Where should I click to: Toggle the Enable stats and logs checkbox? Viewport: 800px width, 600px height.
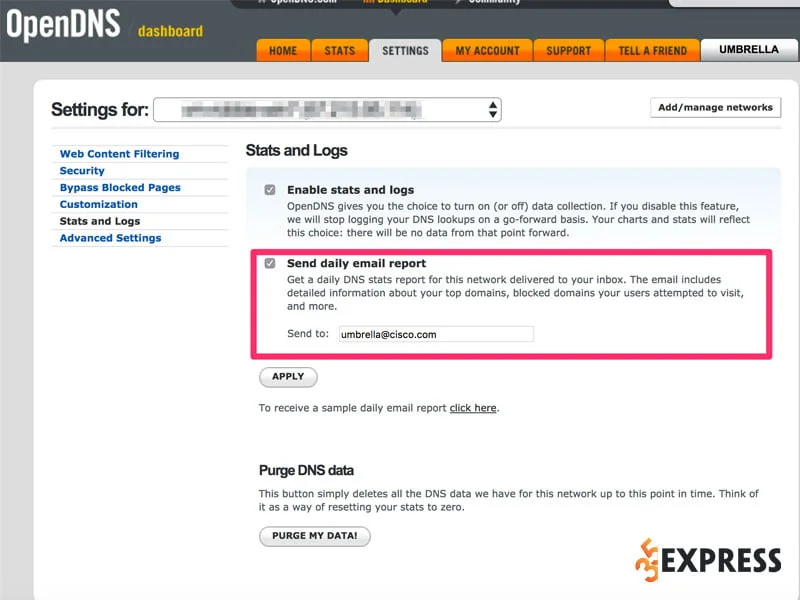pos(270,190)
